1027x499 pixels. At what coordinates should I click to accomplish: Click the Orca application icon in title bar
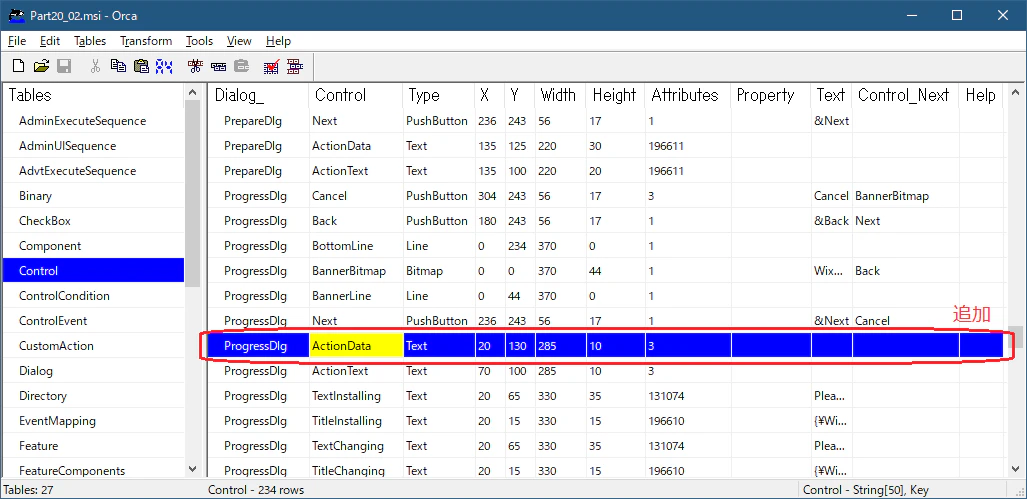16,14
